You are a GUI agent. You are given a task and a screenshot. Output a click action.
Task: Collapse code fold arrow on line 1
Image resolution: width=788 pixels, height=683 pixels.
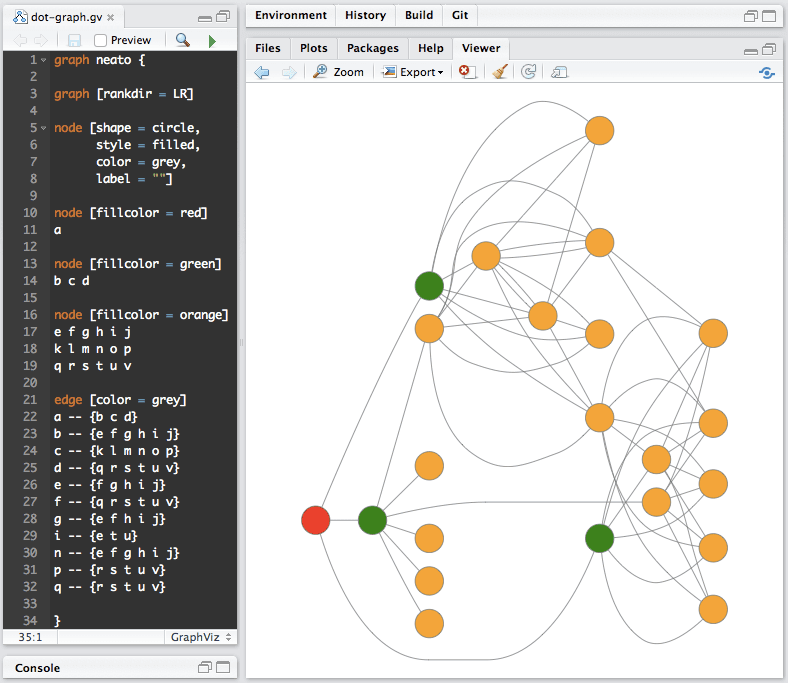pos(44,60)
